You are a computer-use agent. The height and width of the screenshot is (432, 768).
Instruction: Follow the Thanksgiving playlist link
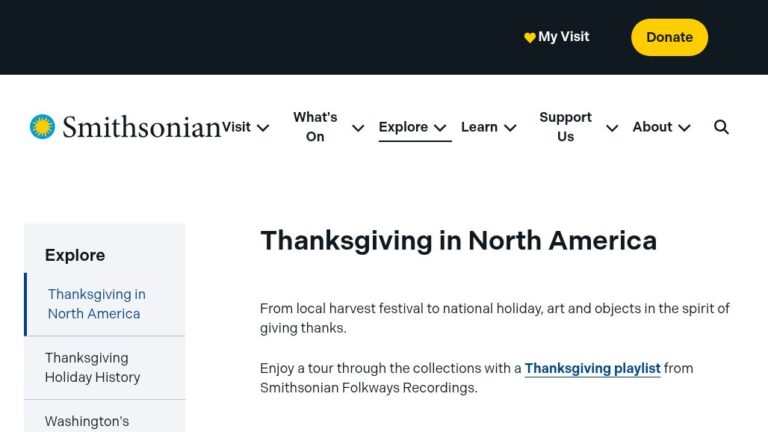coord(593,368)
